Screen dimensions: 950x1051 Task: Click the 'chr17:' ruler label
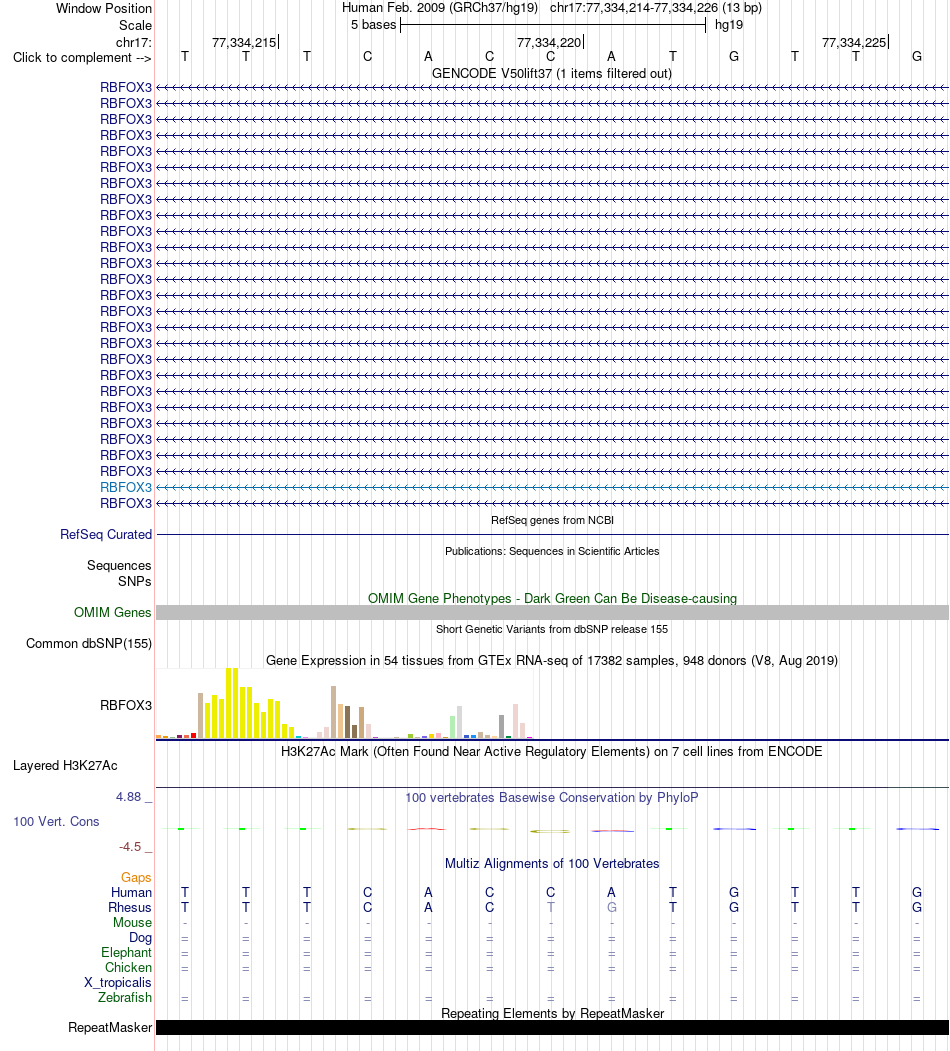133,43
